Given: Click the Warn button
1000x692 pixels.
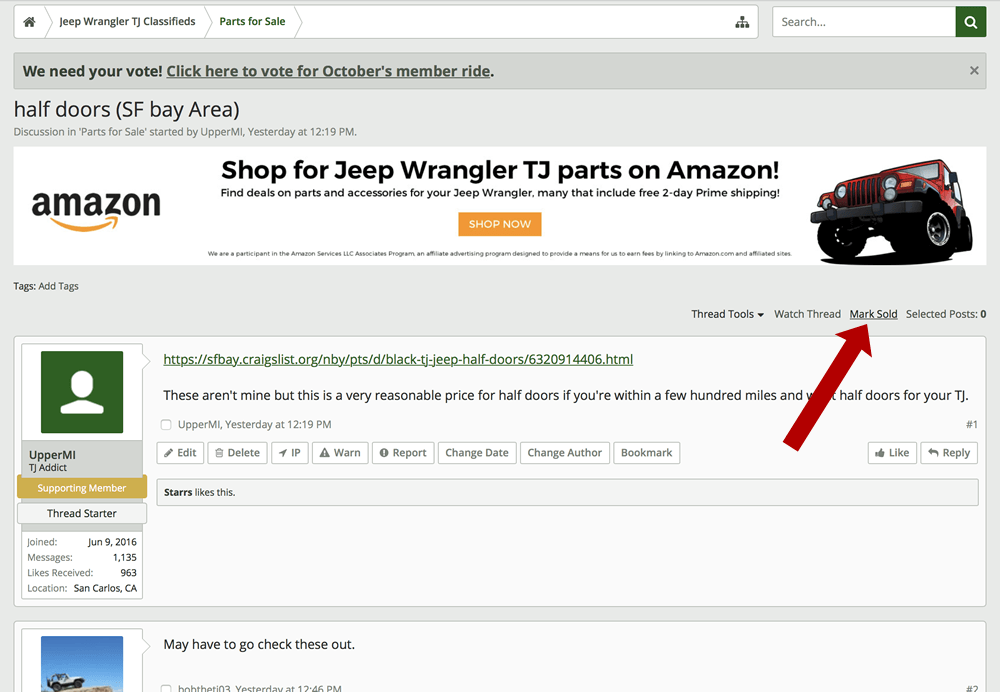Looking at the screenshot, I should pyautogui.click(x=340, y=453).
